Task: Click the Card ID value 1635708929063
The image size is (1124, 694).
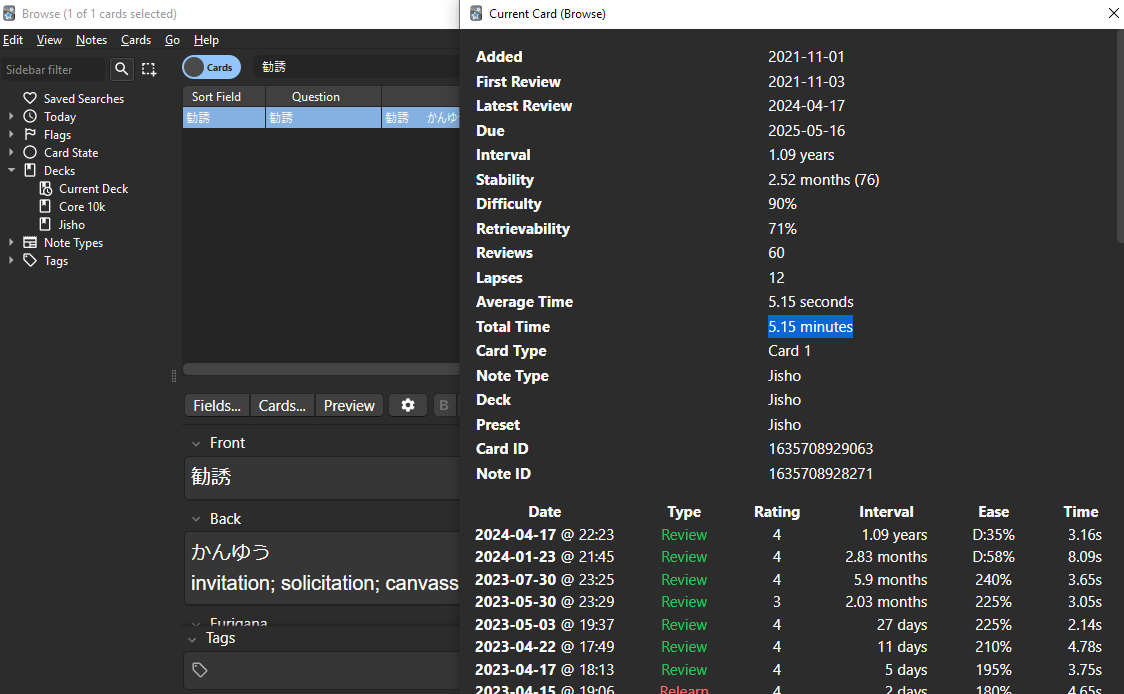Action: coord(821,449)
